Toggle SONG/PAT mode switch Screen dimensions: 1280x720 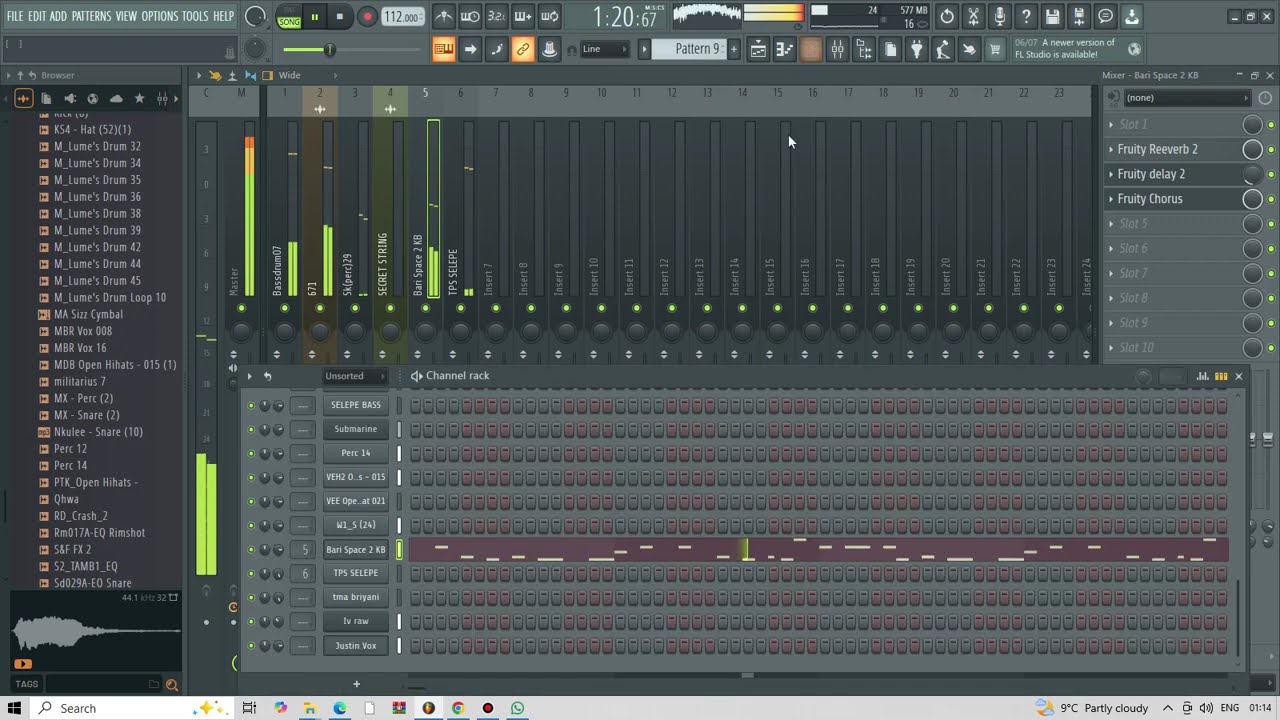tap(289, 17)
